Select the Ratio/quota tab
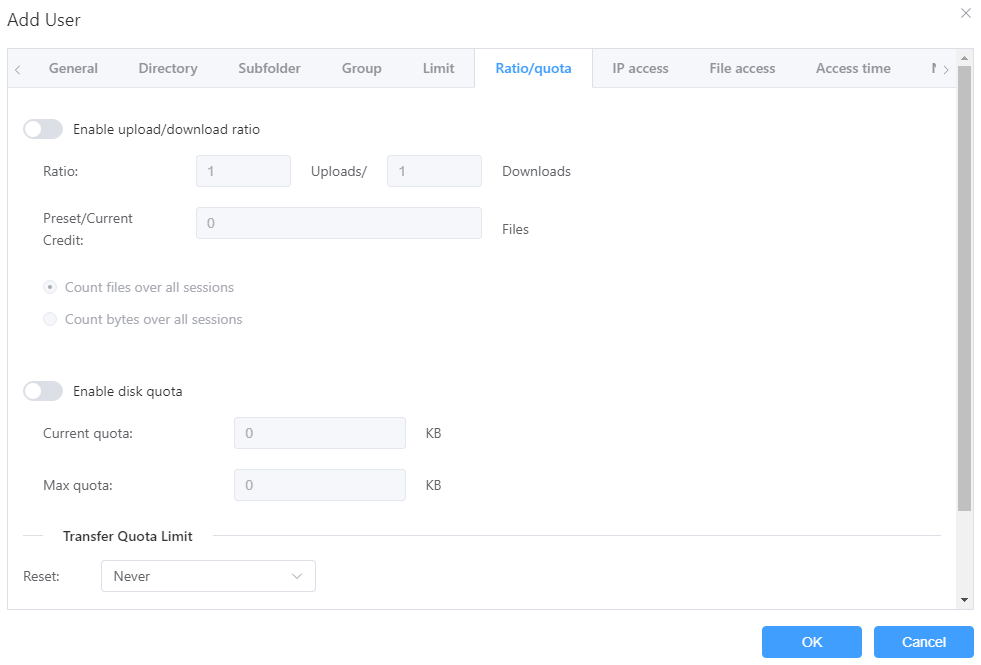The width and height of the screenshot is (981, 665). [533, 68]
